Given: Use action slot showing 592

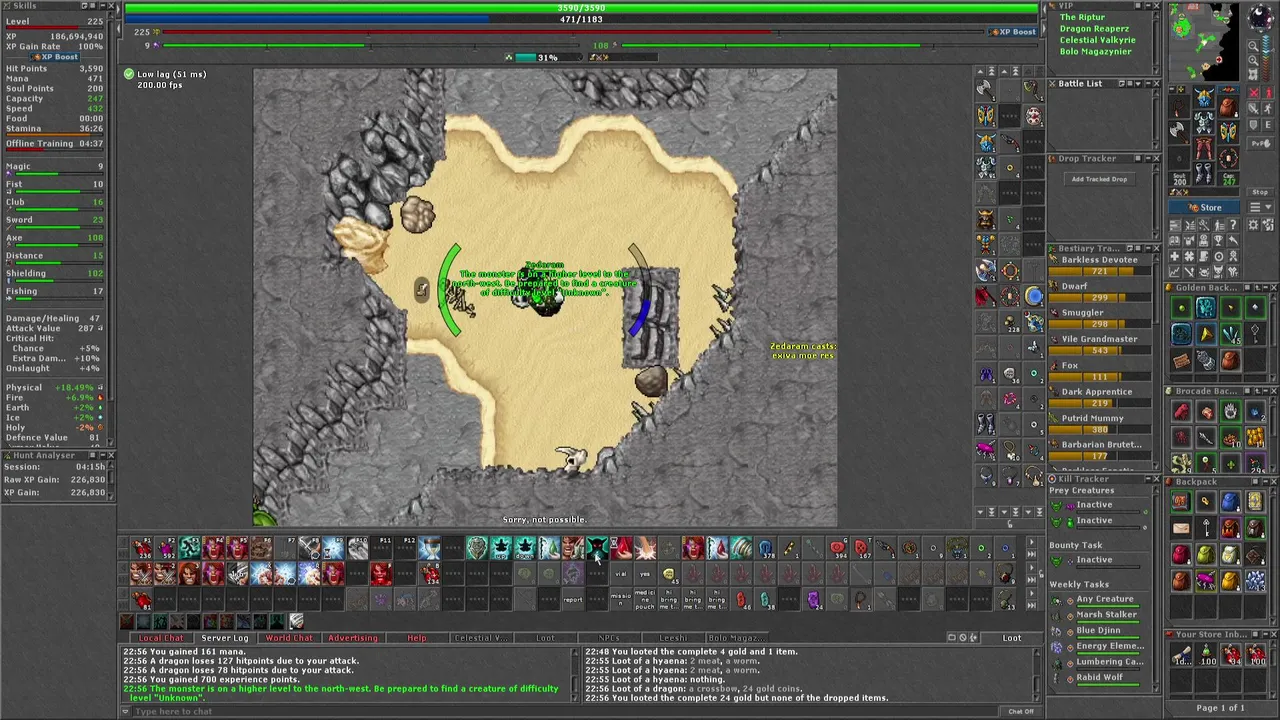Looking at the screenshot, I should 167,546.
